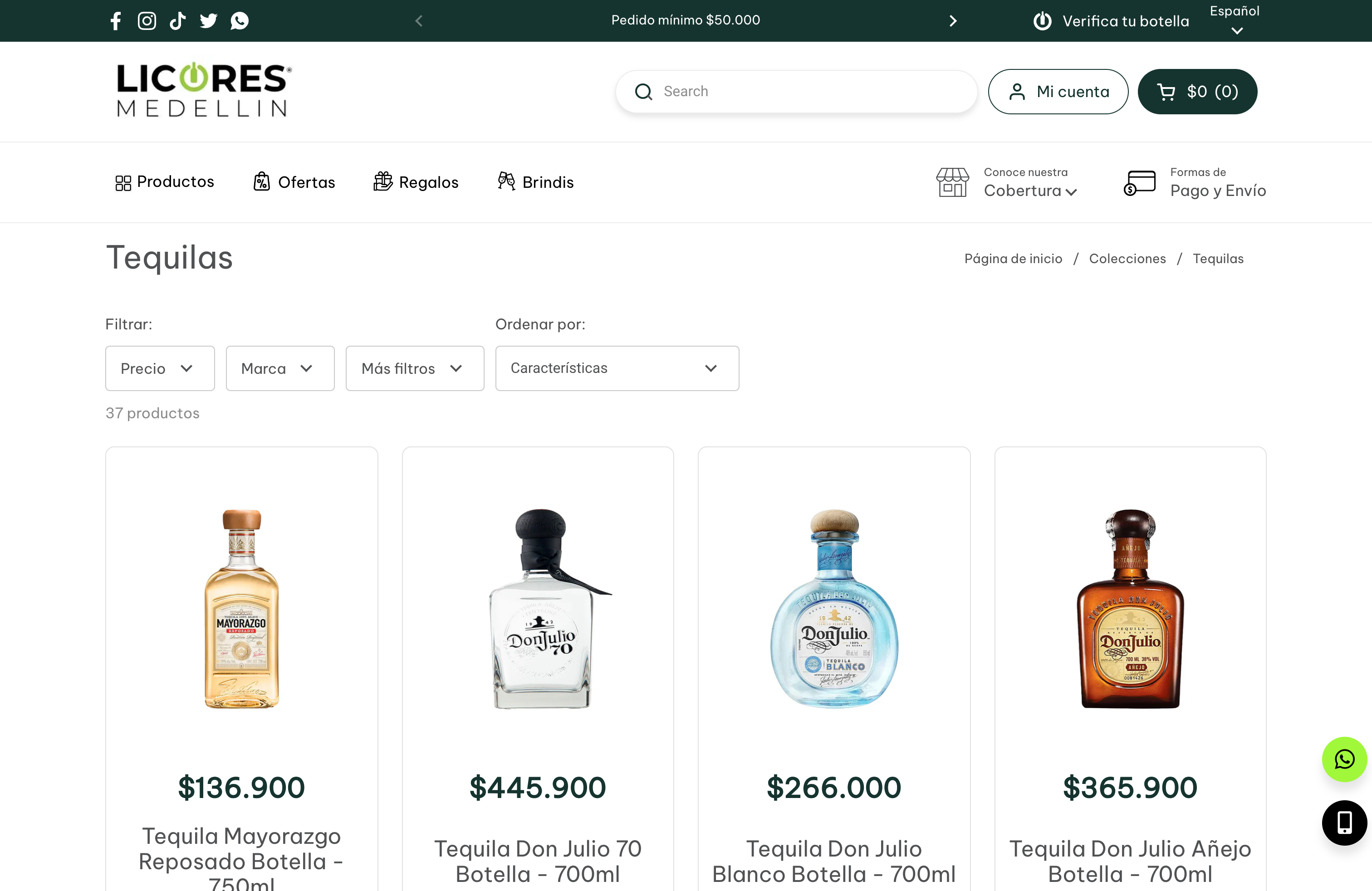The height and width of the screenshot is (891, 1372).
Task: Select the Brindis navigation item
Action: pyautogui.click(x=548, y=181)
